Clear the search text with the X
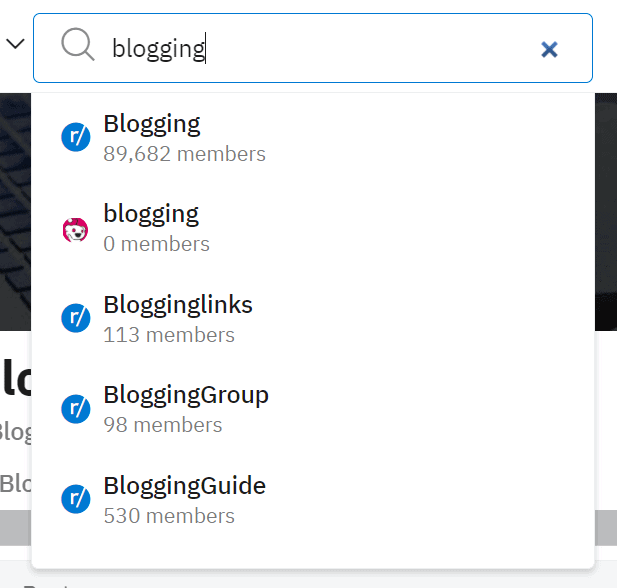Viewport: 617px width, 588px height. point(549,49)
